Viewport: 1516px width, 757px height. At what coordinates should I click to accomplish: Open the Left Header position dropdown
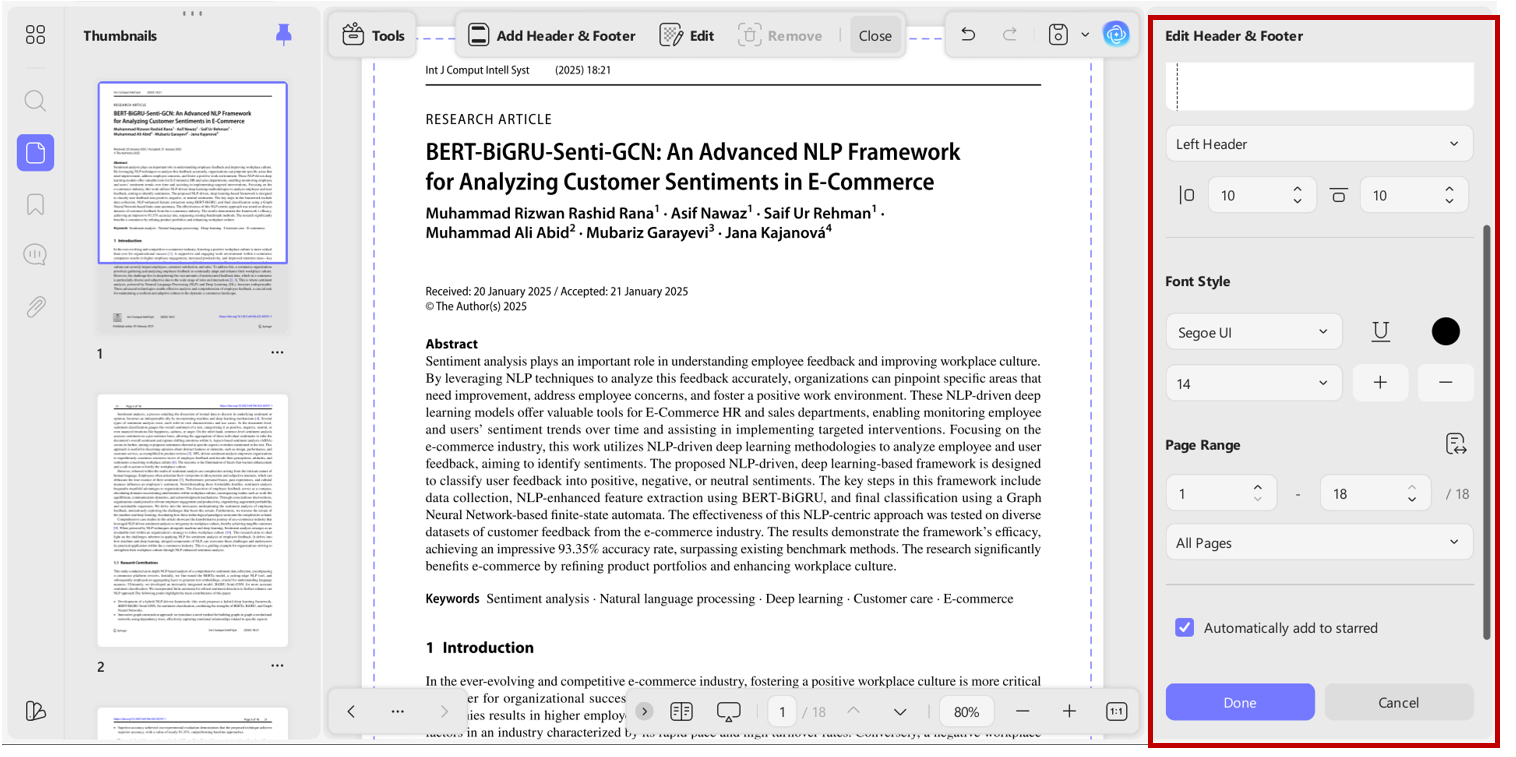(x=1319, y=144)
